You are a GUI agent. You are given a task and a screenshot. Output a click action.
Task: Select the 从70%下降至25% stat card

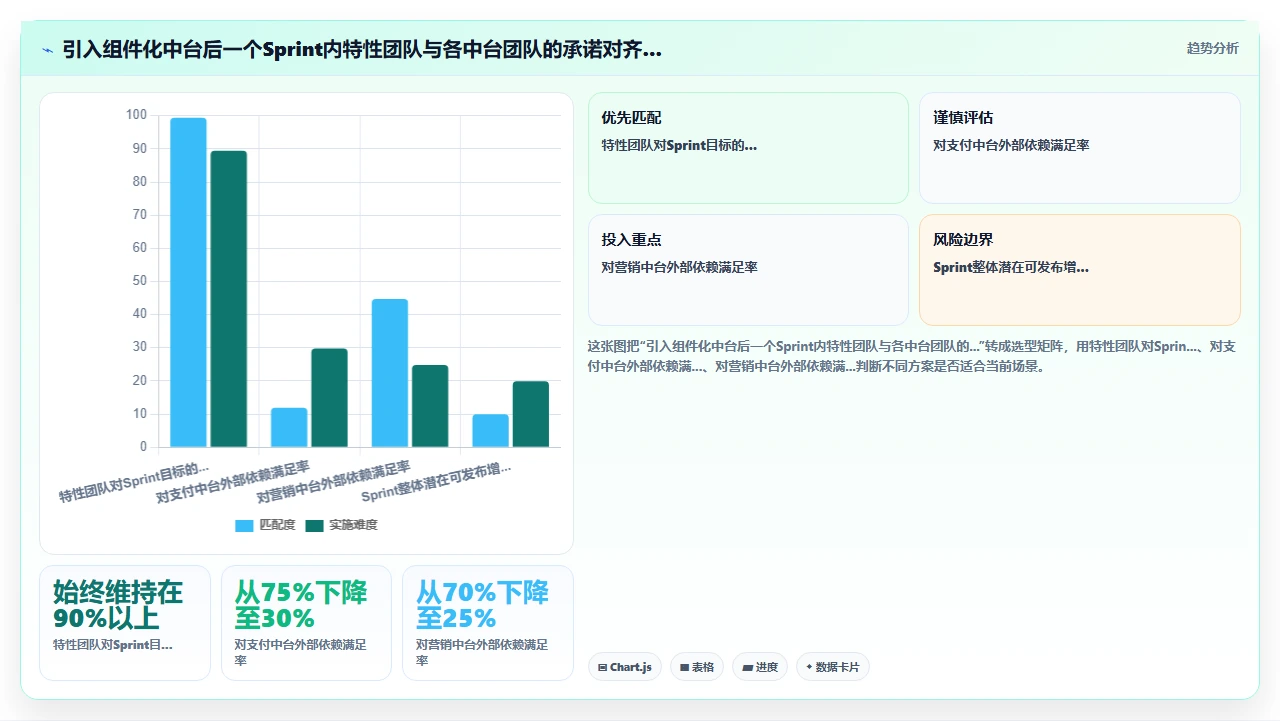(x=488, y=623)
